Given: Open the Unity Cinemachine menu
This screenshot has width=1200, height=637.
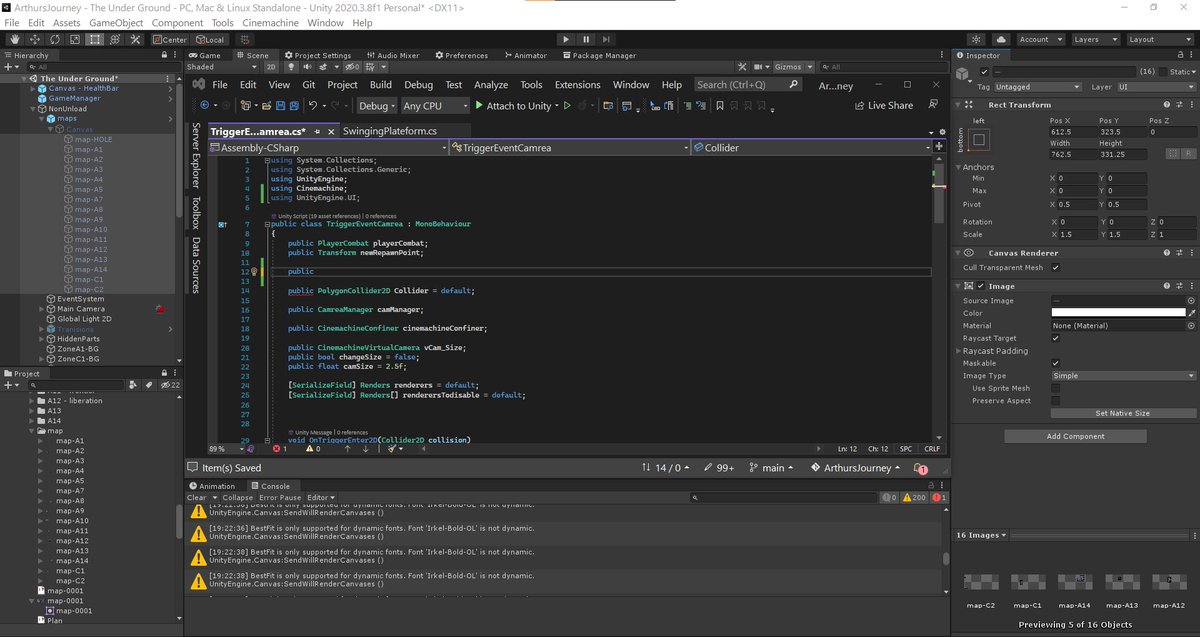Looking at the screenshot, I should pos(270,22).
